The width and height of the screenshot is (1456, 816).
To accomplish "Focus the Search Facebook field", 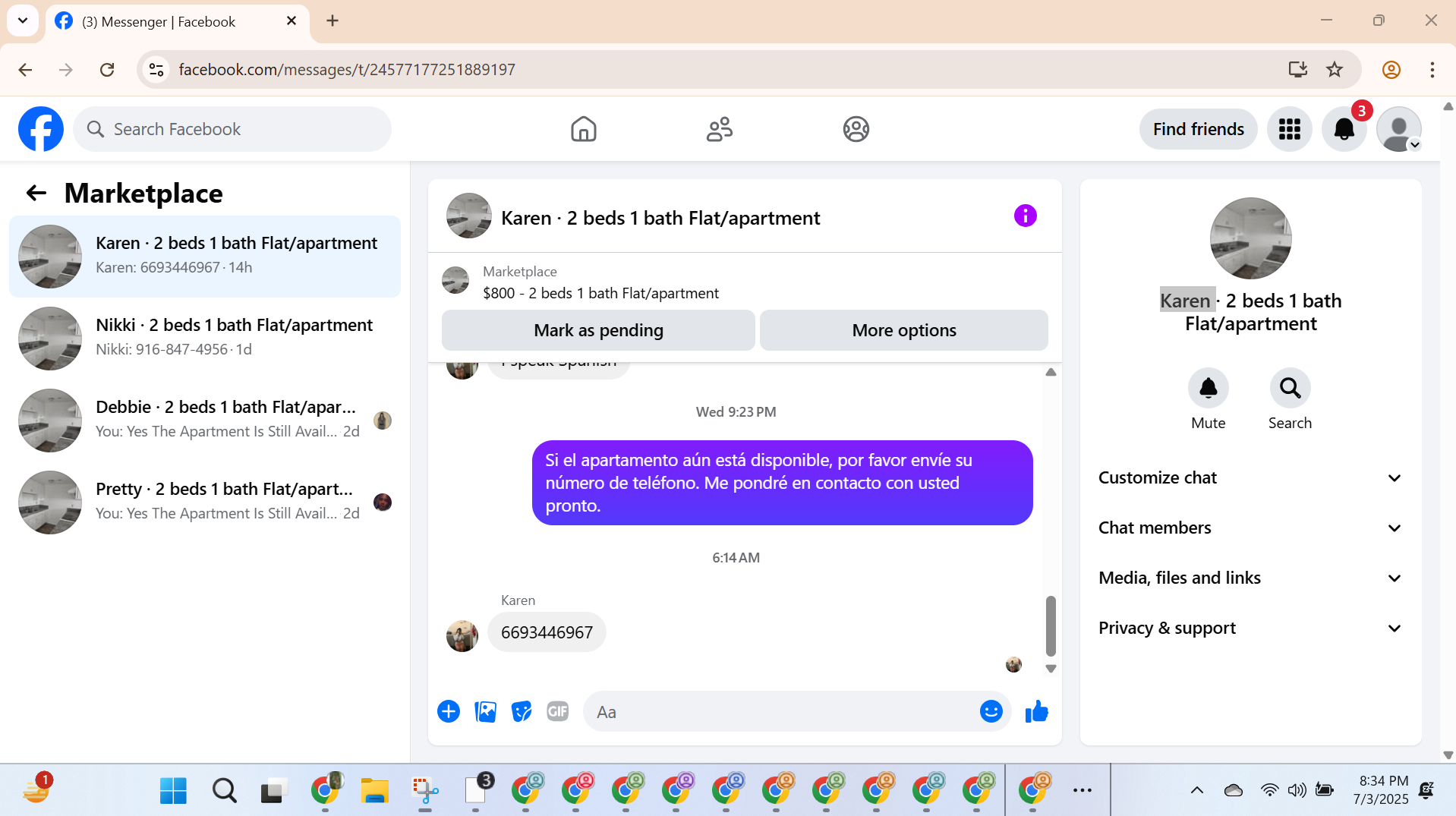I will tap(232, 129).
